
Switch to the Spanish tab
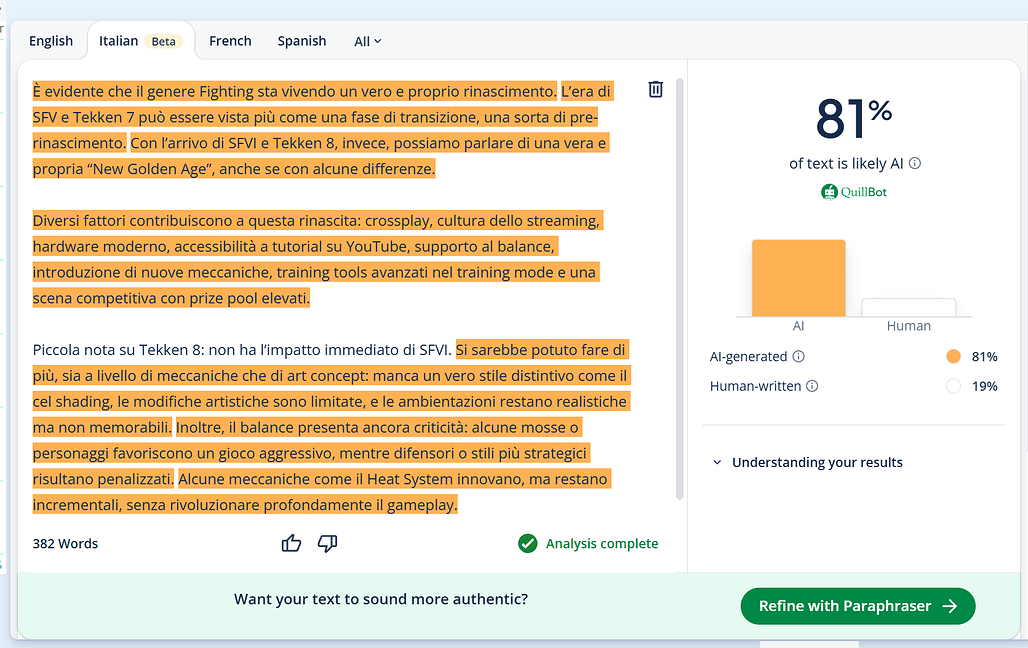(x=302, y=41)
